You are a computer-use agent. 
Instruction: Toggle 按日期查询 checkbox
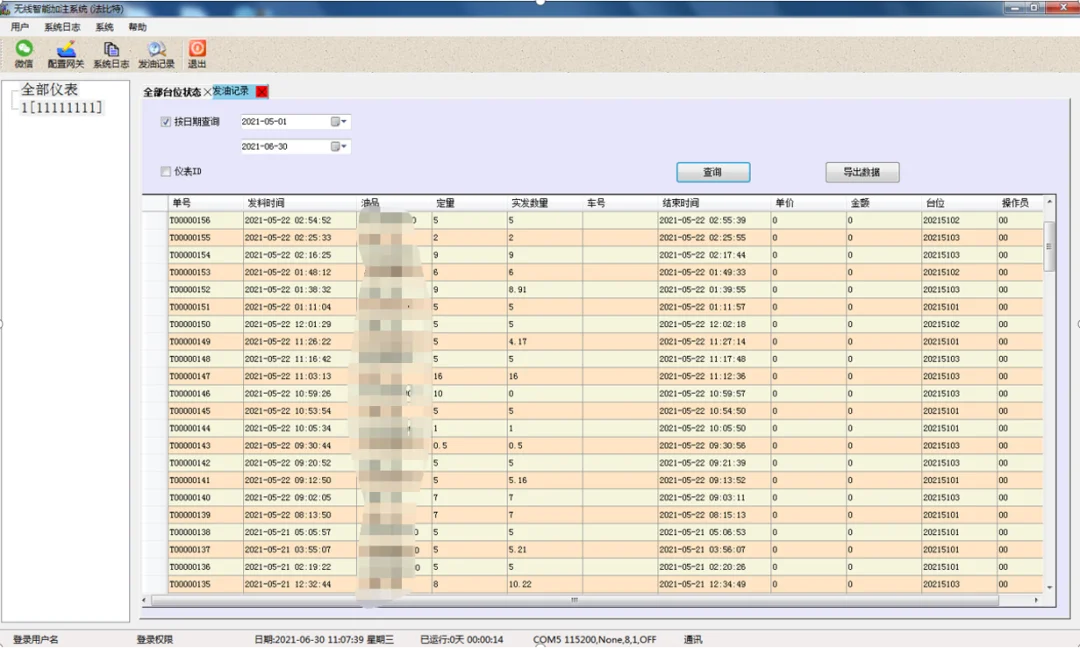click(x=165, y=122)
